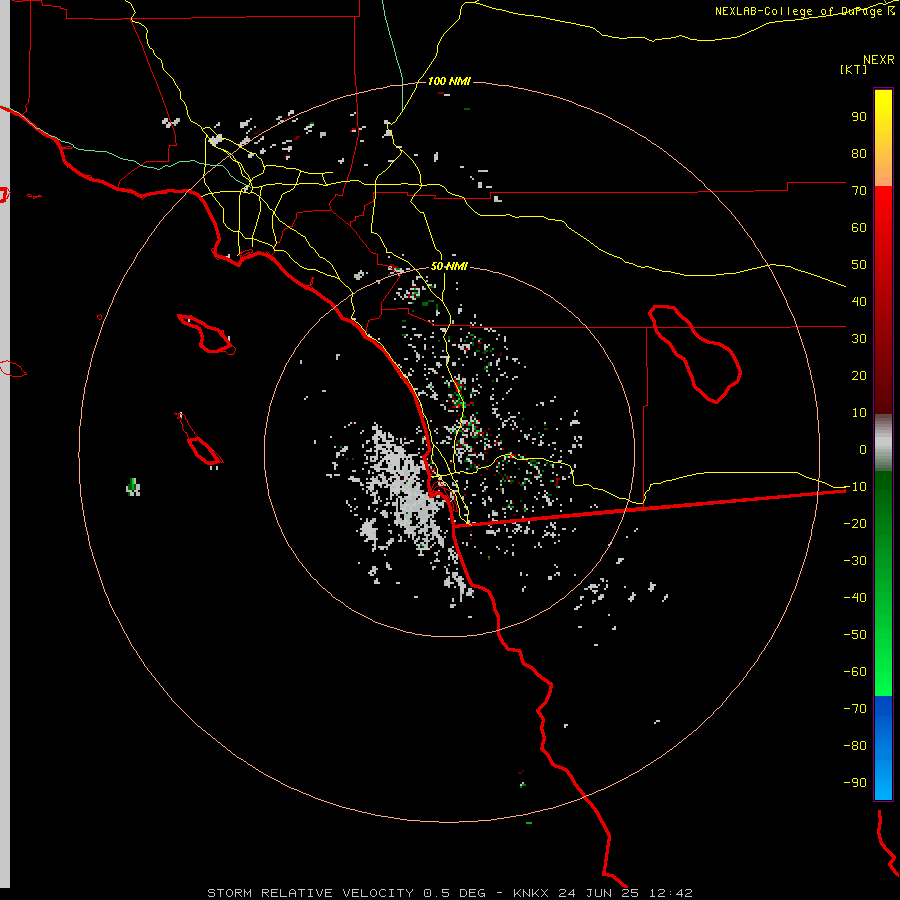The height and width of the screenshot is (900, 900).
Task: Click the NEXR label above color bar
Action: pos(879,60)
